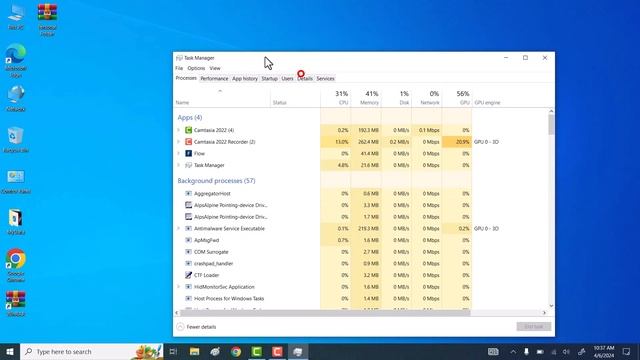
Task: Click Background processes (57) header
Action: [x=216, y=181]
